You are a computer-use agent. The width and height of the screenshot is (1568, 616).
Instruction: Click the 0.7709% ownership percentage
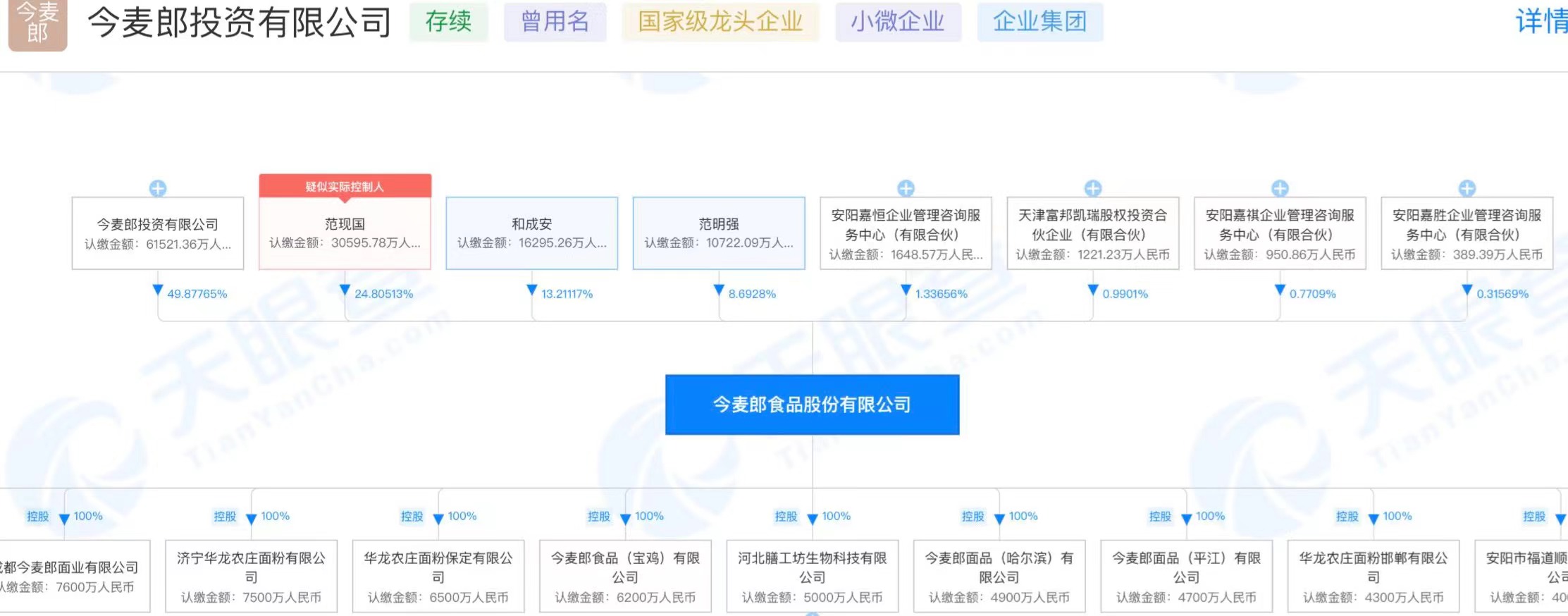coord(1313,294)
